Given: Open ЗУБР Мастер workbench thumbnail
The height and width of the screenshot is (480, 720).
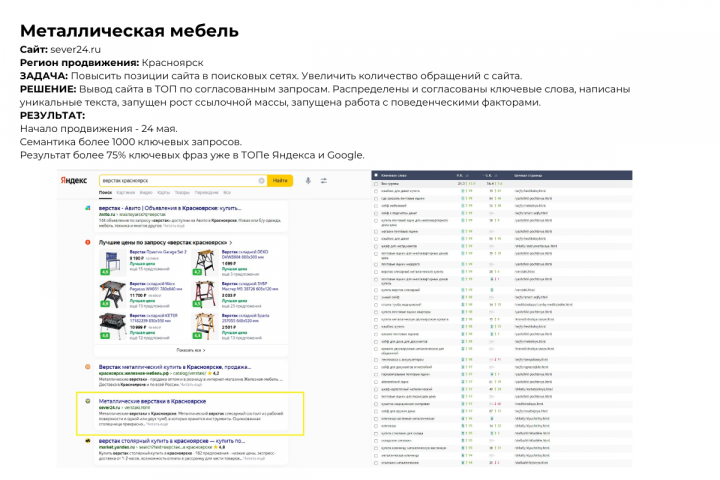Looking at the screenshot, I should [205, 294].
